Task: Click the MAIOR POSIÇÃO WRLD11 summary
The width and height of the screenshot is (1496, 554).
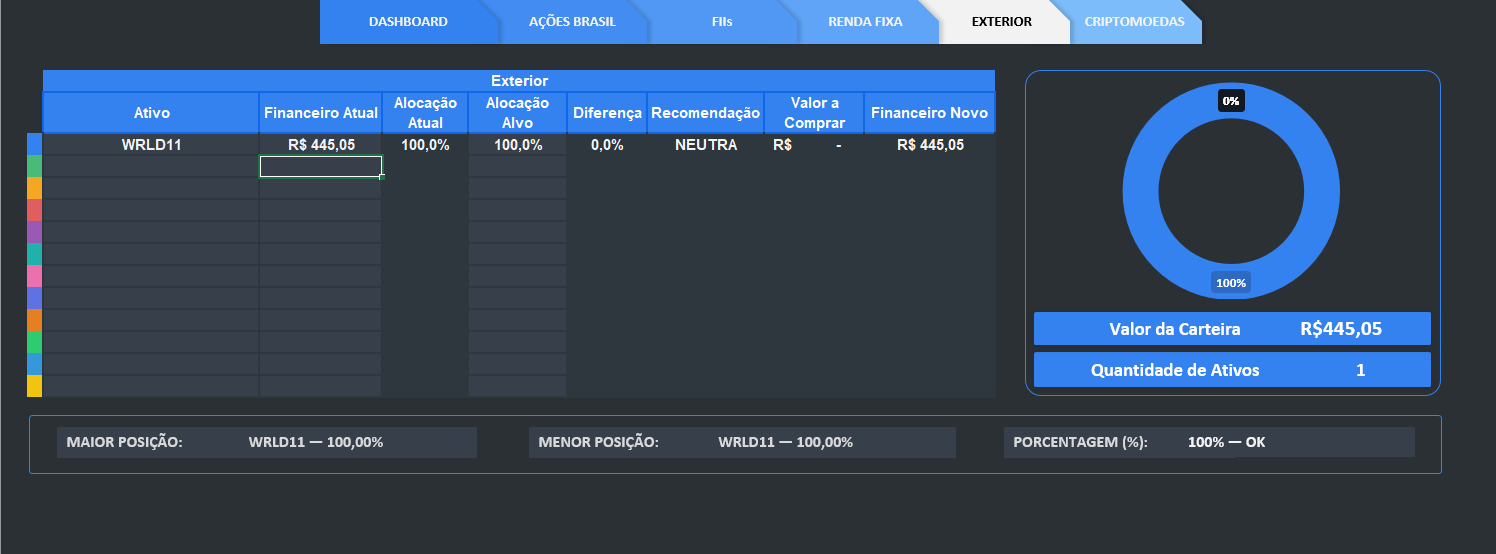Action: pyautogui.click(x=267, y=442)
